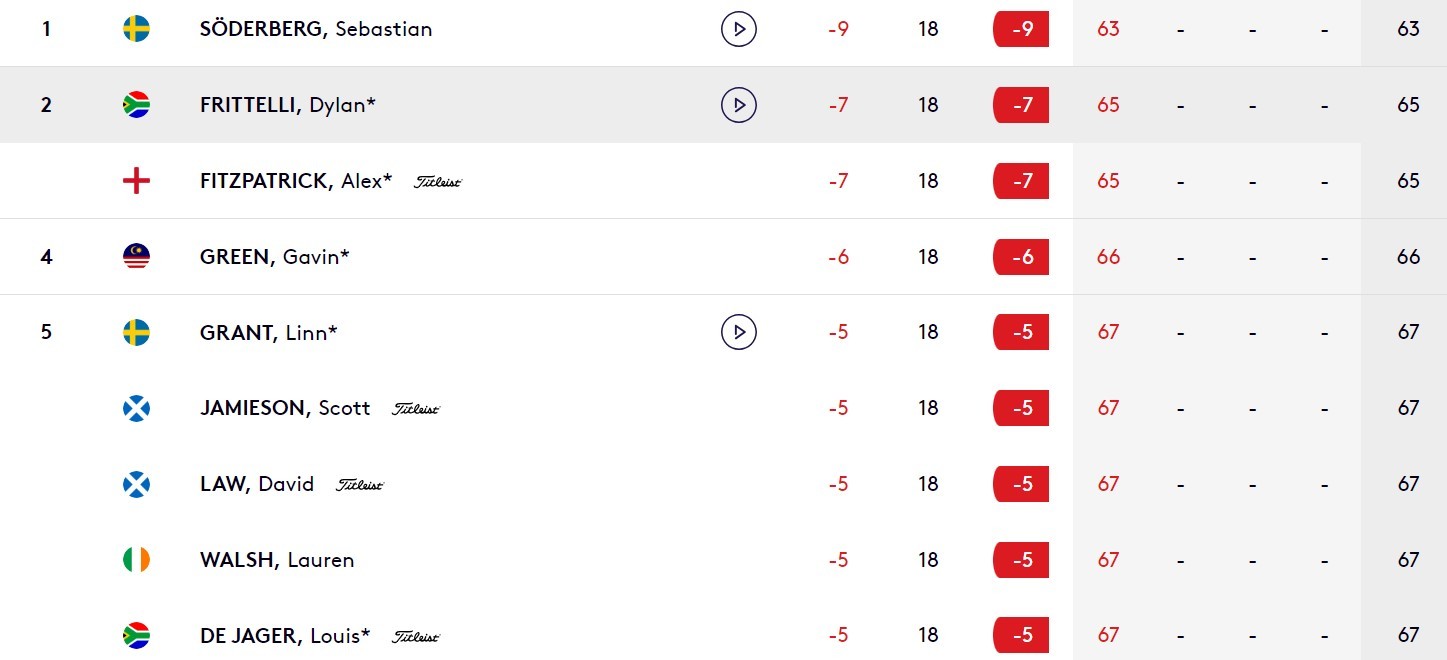Click Titleist logo next to David Law
The height and width of the screenshot is (660, 1447).
[360, 485]
